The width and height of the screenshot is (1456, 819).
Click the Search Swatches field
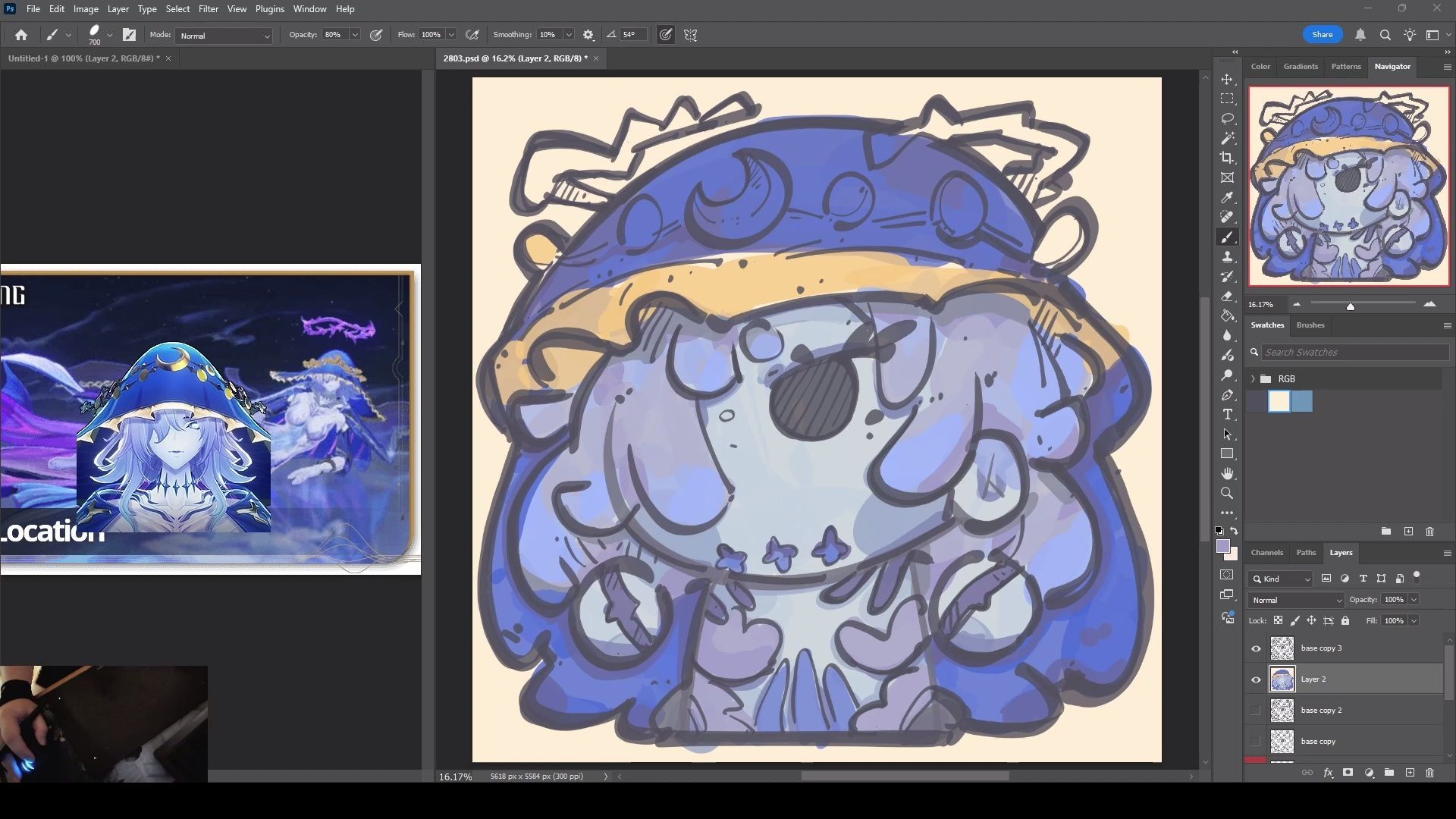point(1354,352)
